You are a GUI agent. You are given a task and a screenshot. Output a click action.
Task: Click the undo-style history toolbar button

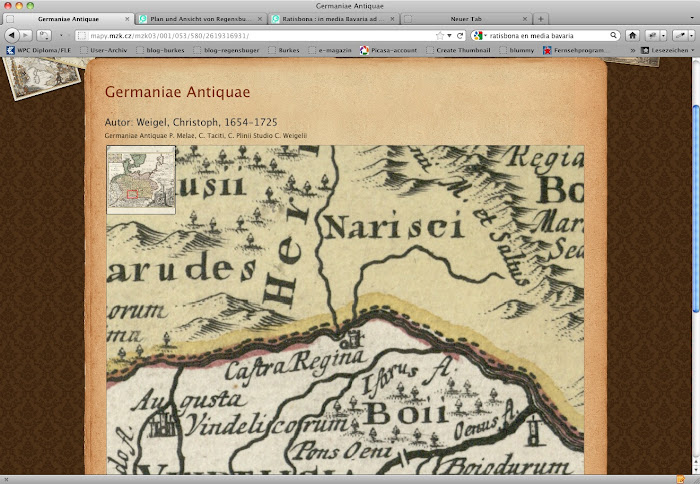44,35
